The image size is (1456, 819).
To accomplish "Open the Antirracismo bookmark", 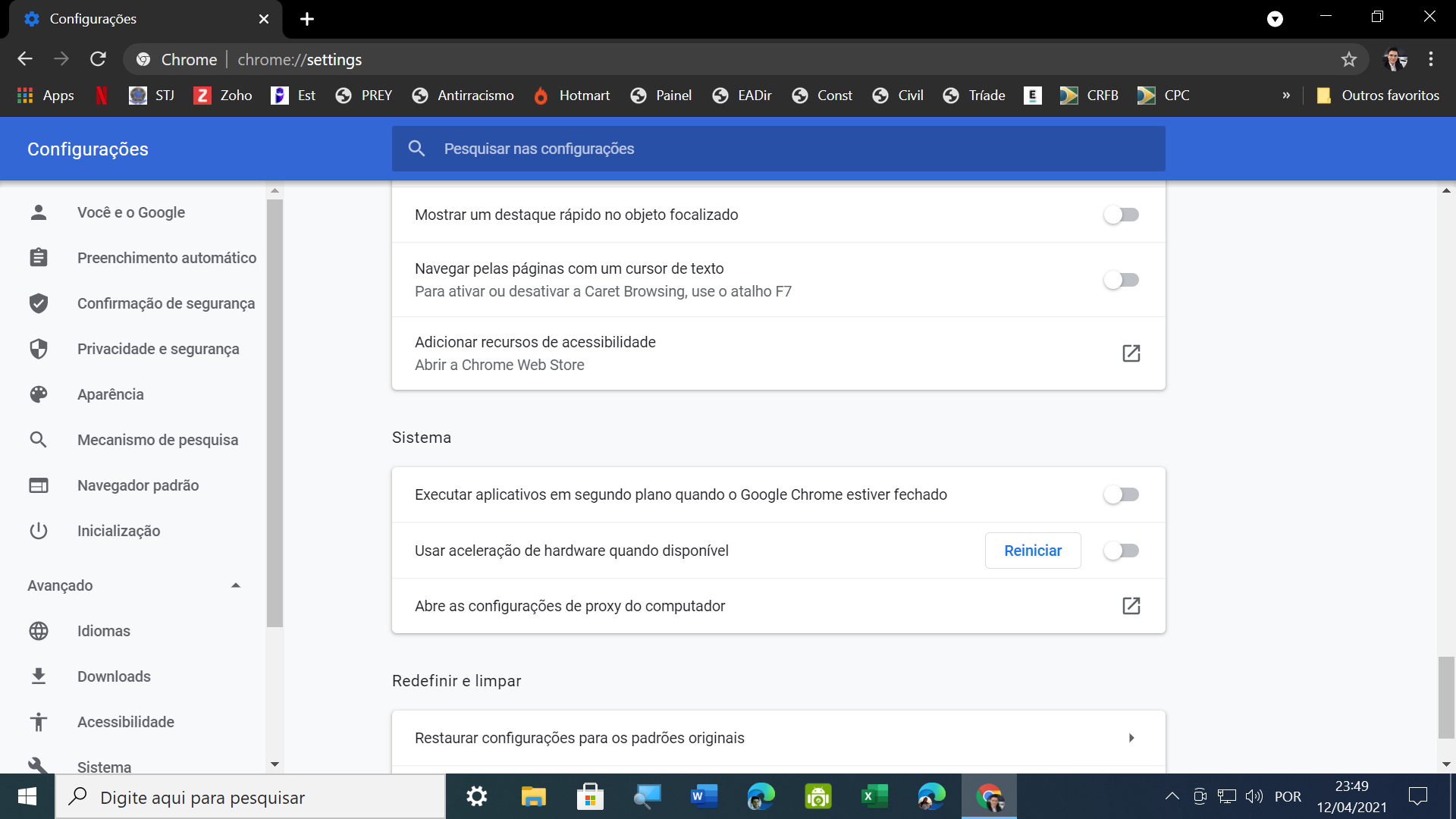I will 463,96.
